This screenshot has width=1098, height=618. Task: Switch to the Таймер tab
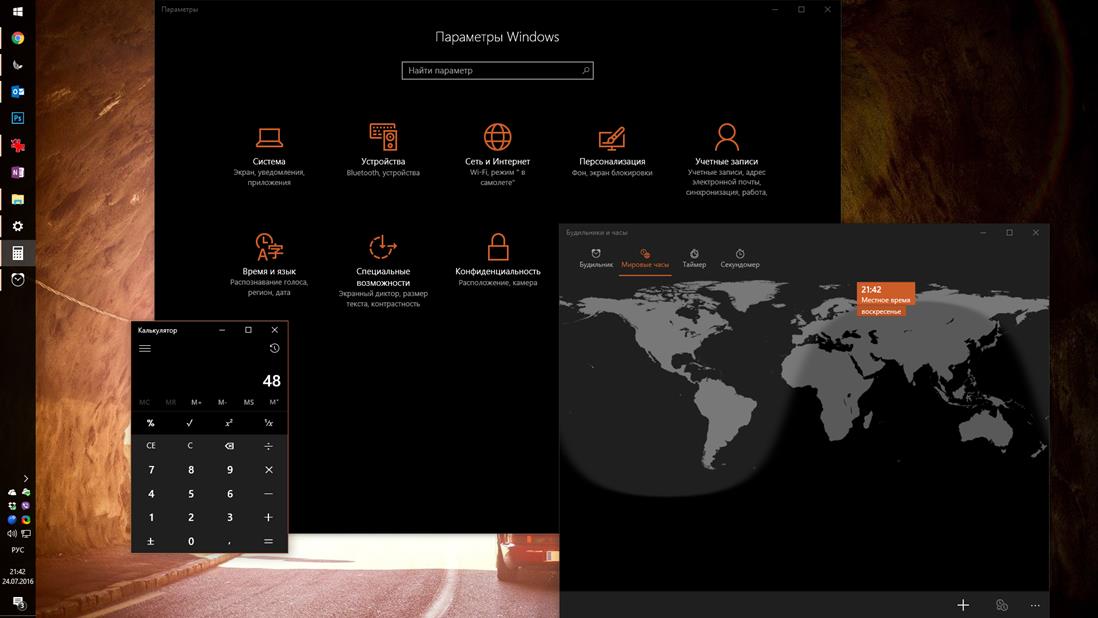coord(694,259)
